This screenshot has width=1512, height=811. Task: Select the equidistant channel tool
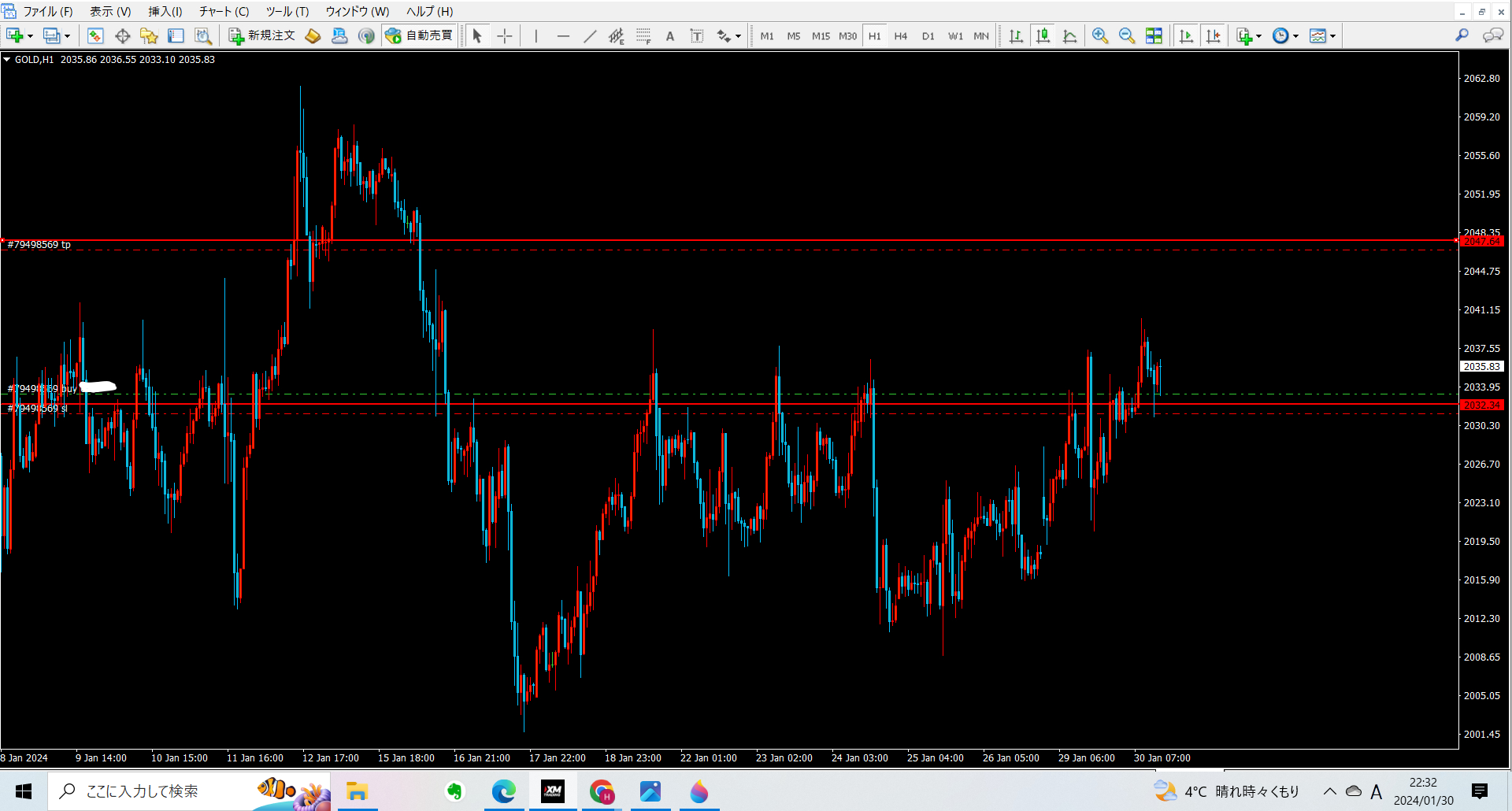point(617,35)
